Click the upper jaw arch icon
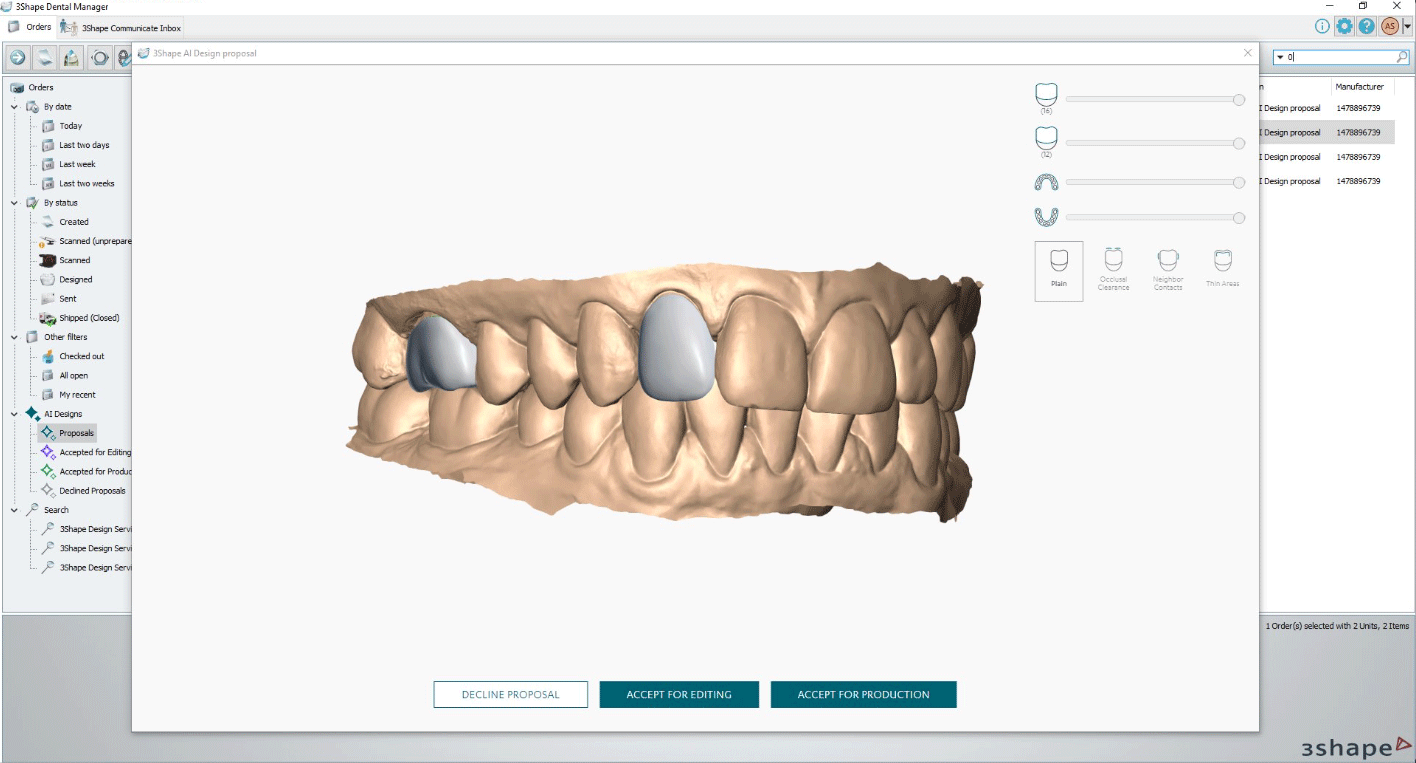 (1046, 182)
